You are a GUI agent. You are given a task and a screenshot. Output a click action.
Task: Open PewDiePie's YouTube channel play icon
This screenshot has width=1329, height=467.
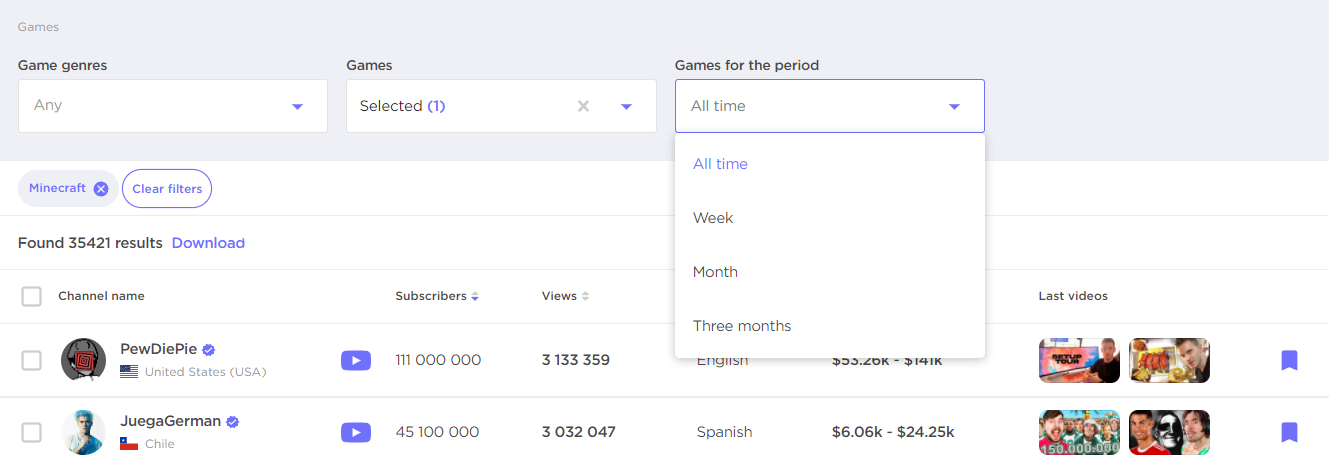pos(355,360)
